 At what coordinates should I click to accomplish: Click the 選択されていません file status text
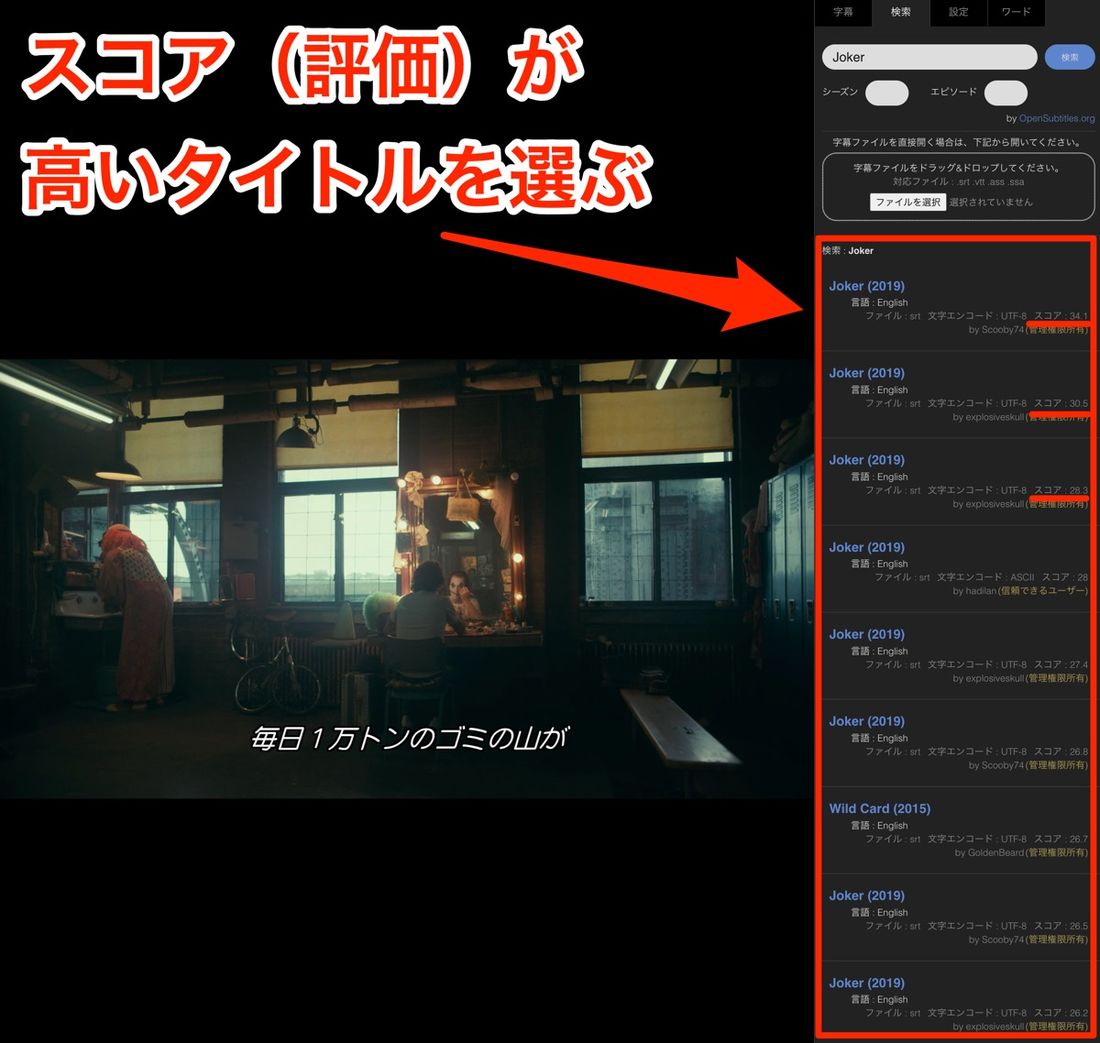991,202
